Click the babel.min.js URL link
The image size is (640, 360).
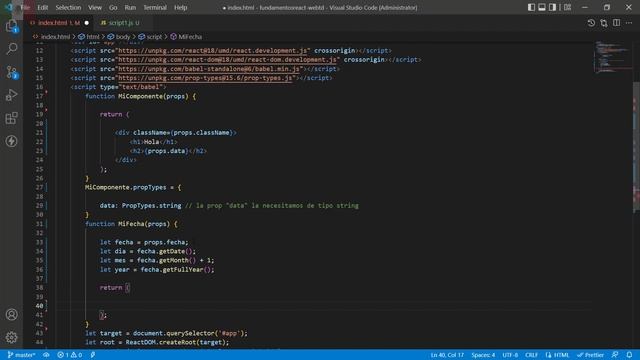click(x=209, y=69)
